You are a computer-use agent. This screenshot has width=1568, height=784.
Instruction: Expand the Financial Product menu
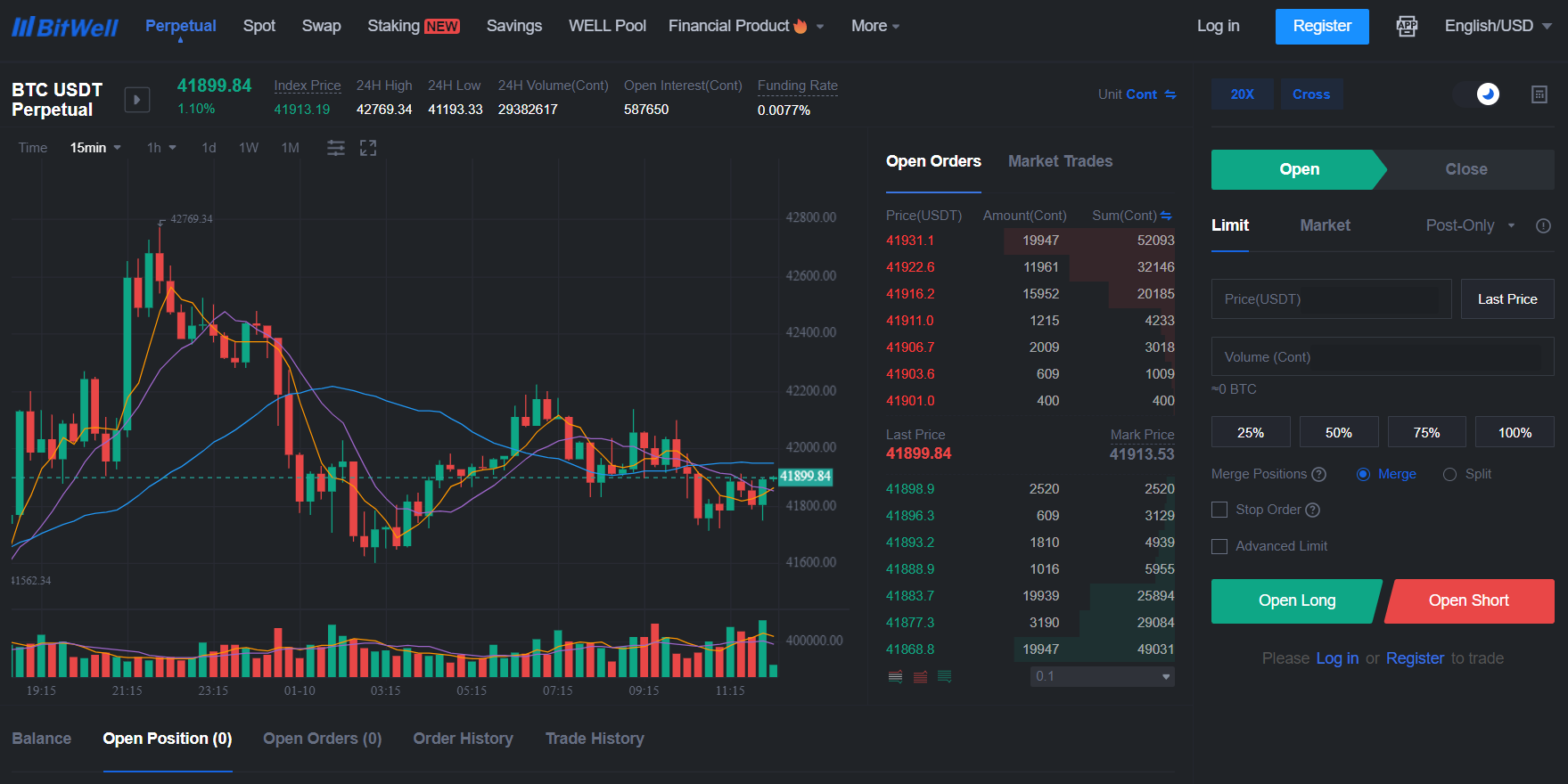pos(746,26)
